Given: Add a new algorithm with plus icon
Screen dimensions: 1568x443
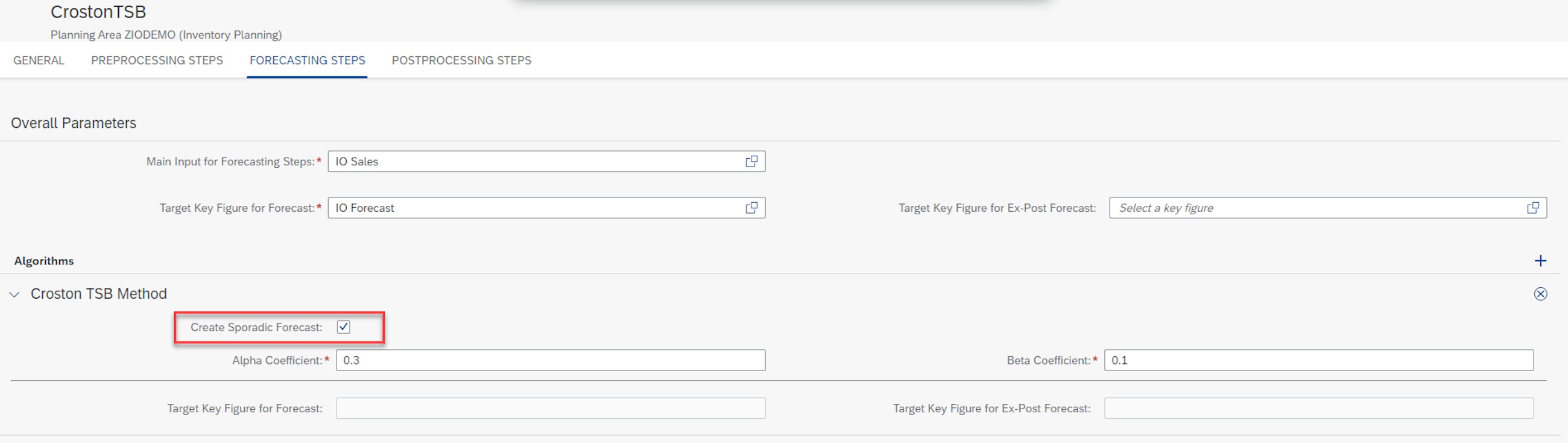Looking at the screenshot, I should (x=1540, y=261).
